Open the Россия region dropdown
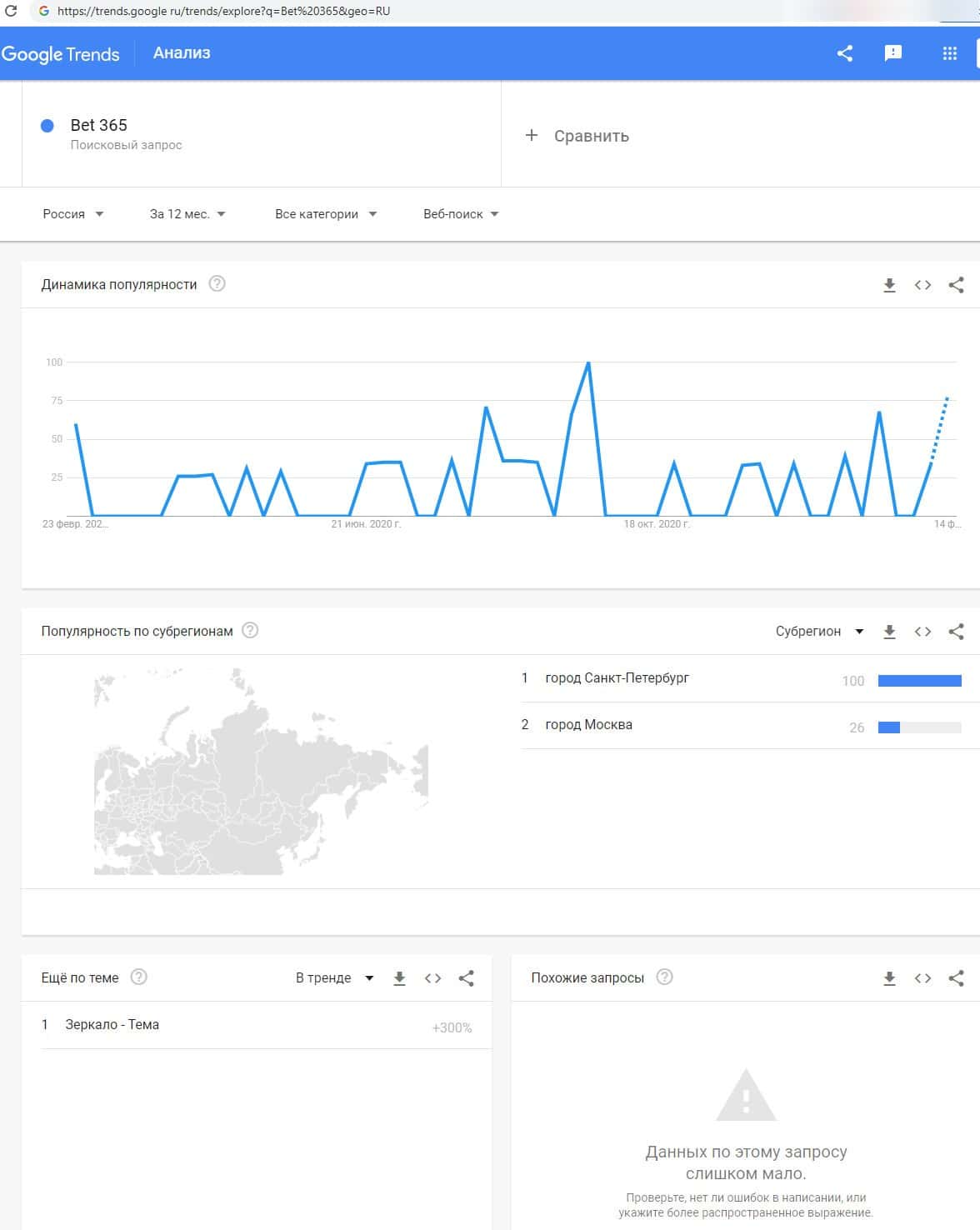Image resolution: width=980 pixels, height=1230 pixels. pos(72,214)
